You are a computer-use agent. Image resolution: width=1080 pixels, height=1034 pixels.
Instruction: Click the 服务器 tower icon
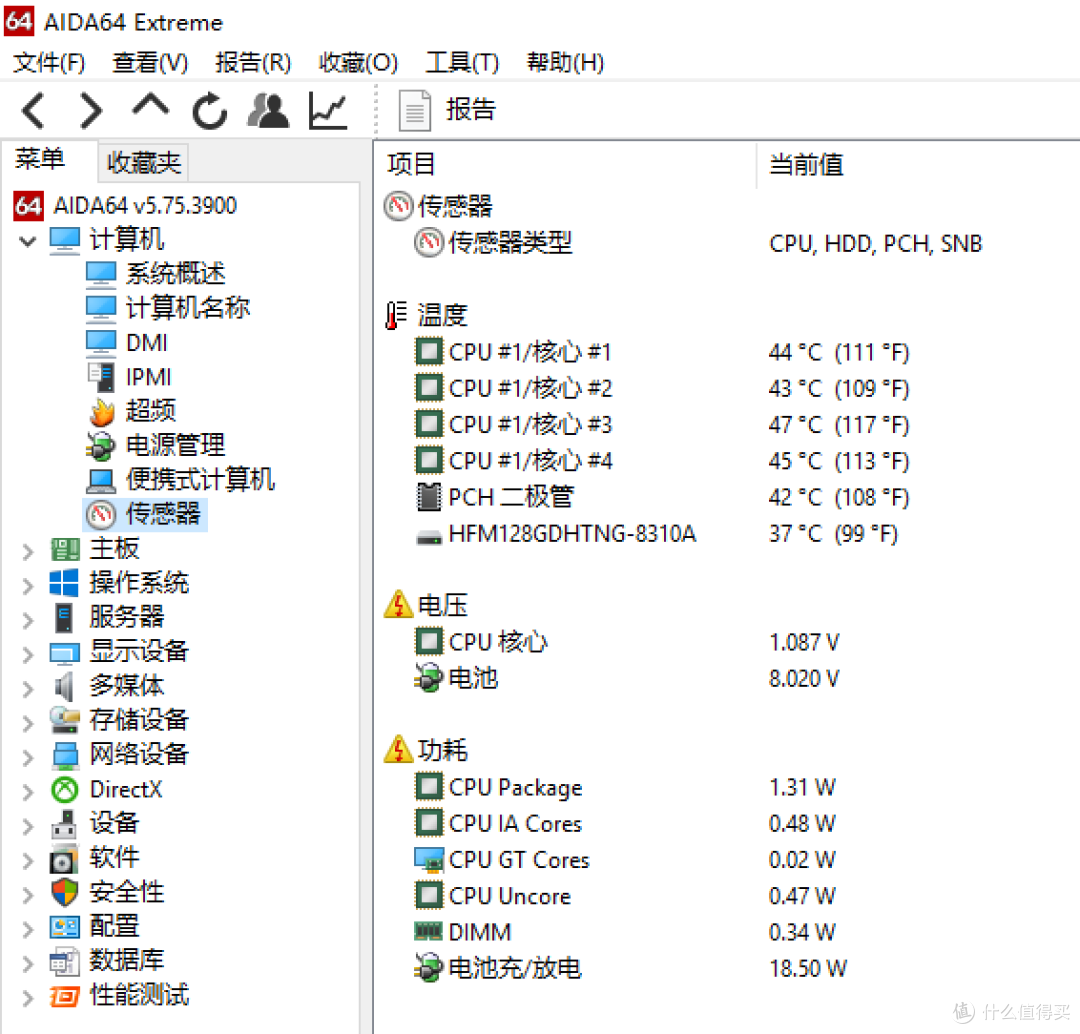pyautogui.click(x=64, y=617)
